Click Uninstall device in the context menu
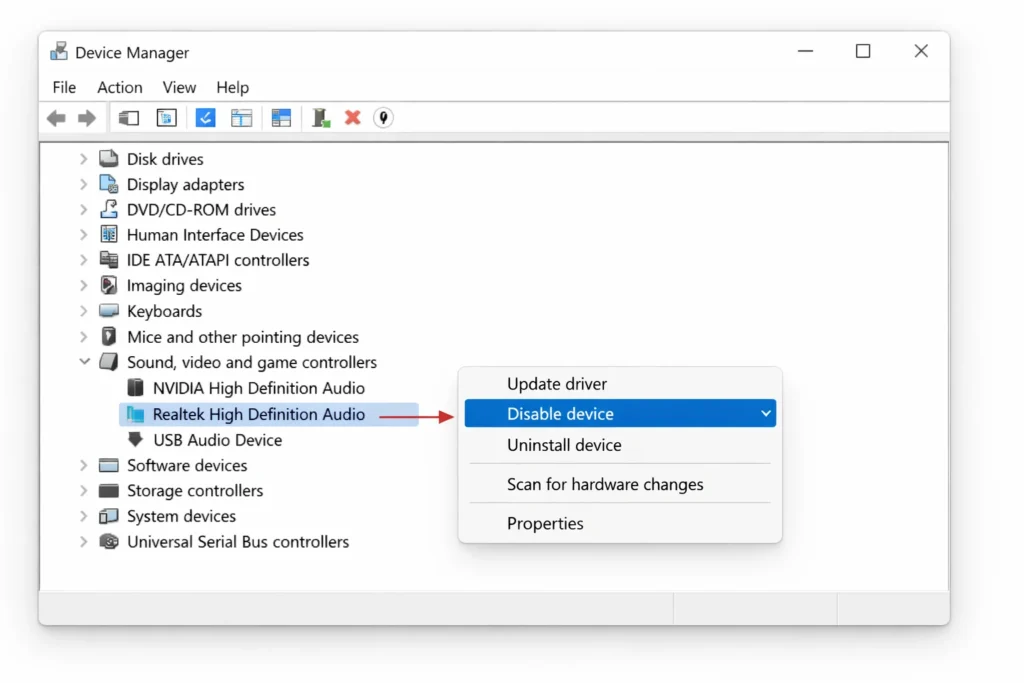Viewport: 1024px width, 683px height. [x=563, y=445]
